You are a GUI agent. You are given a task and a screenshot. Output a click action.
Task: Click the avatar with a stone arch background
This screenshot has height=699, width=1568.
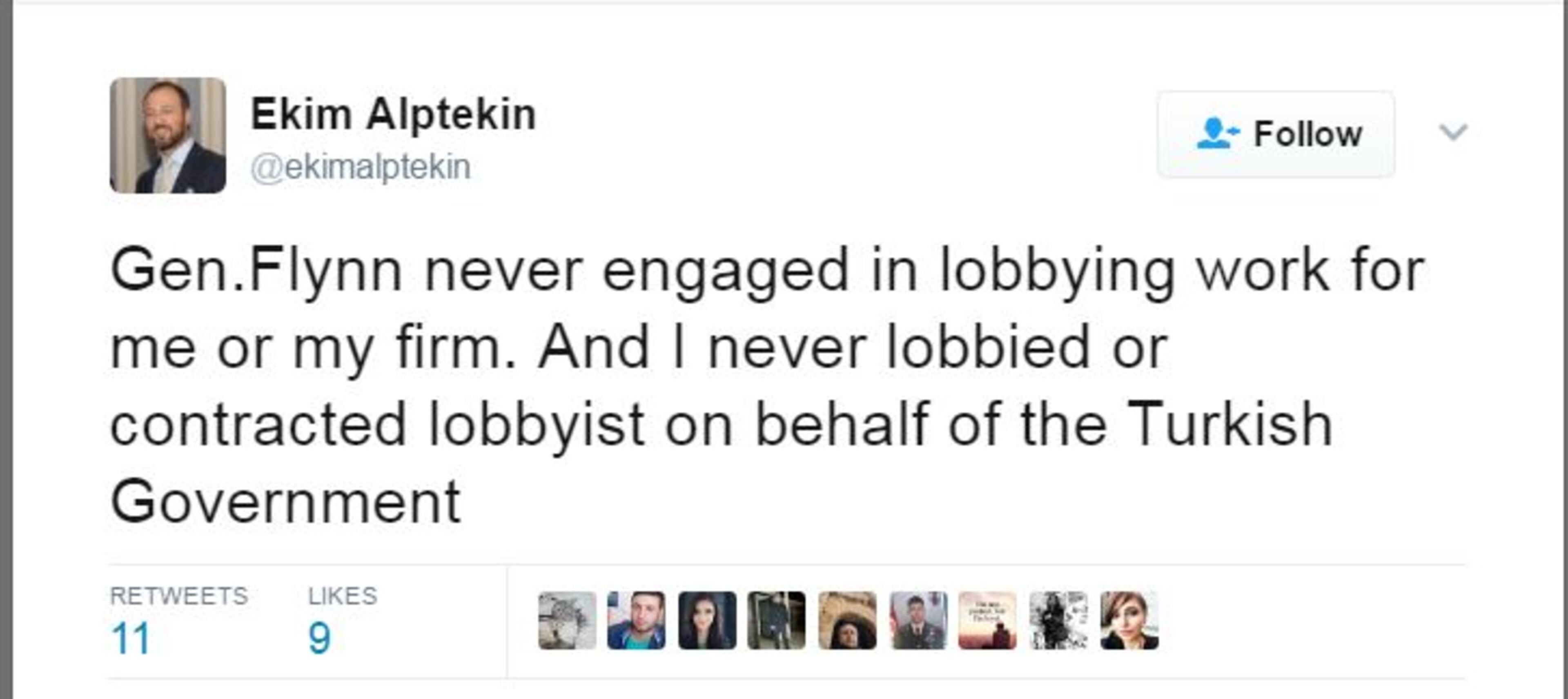[x=847, y=620]
